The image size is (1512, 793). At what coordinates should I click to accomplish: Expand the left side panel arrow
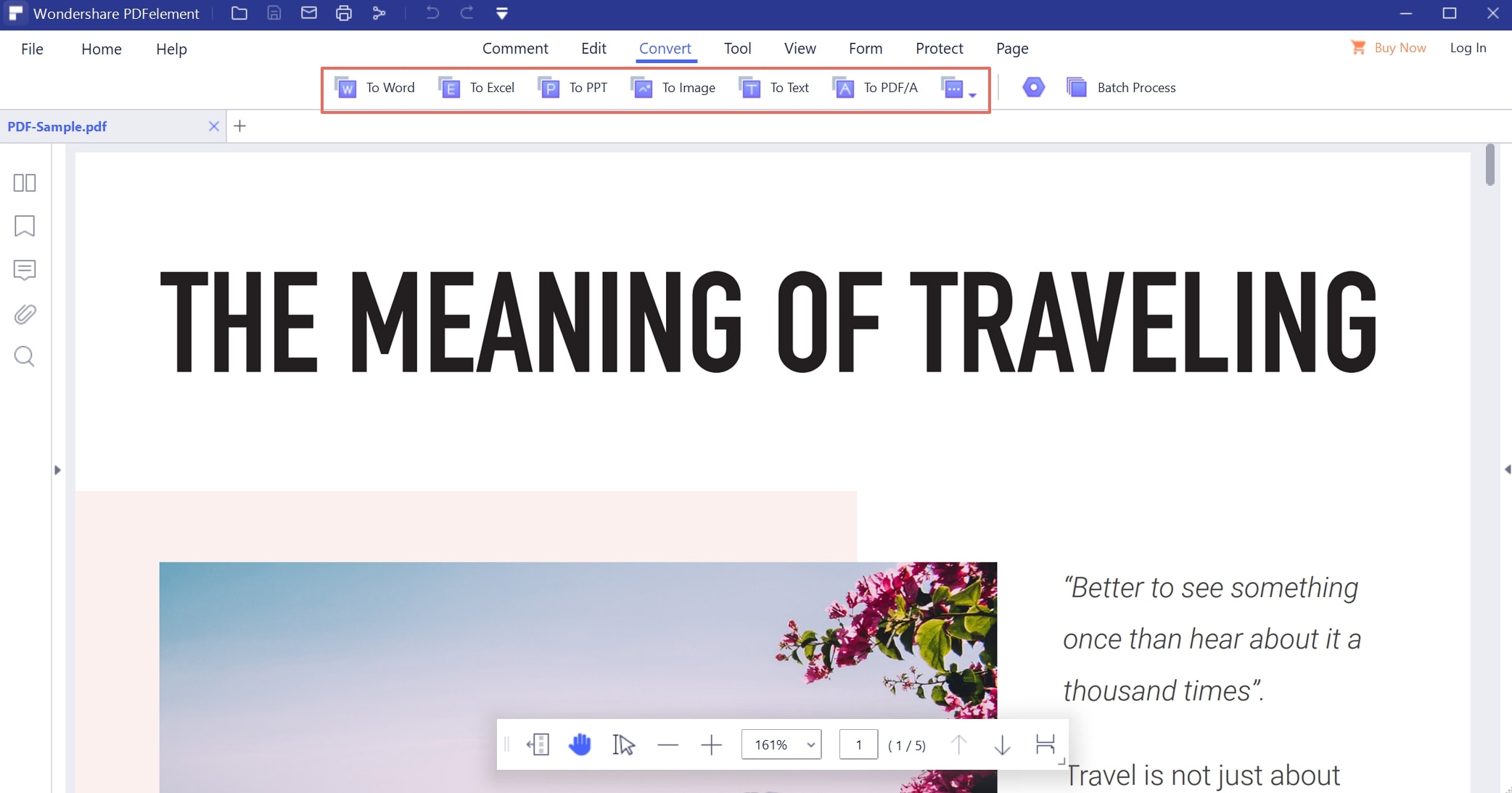(57, 470)
